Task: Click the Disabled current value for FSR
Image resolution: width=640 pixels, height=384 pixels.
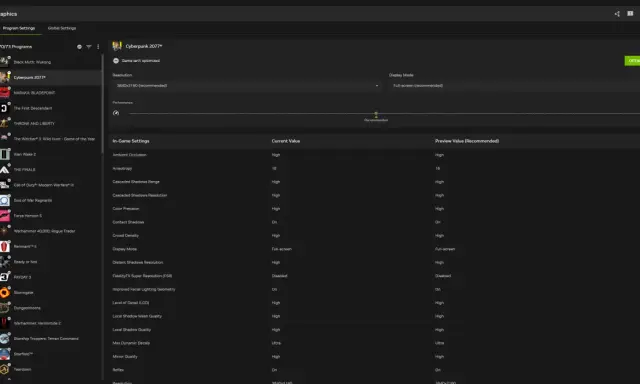Action: [280, 276]
